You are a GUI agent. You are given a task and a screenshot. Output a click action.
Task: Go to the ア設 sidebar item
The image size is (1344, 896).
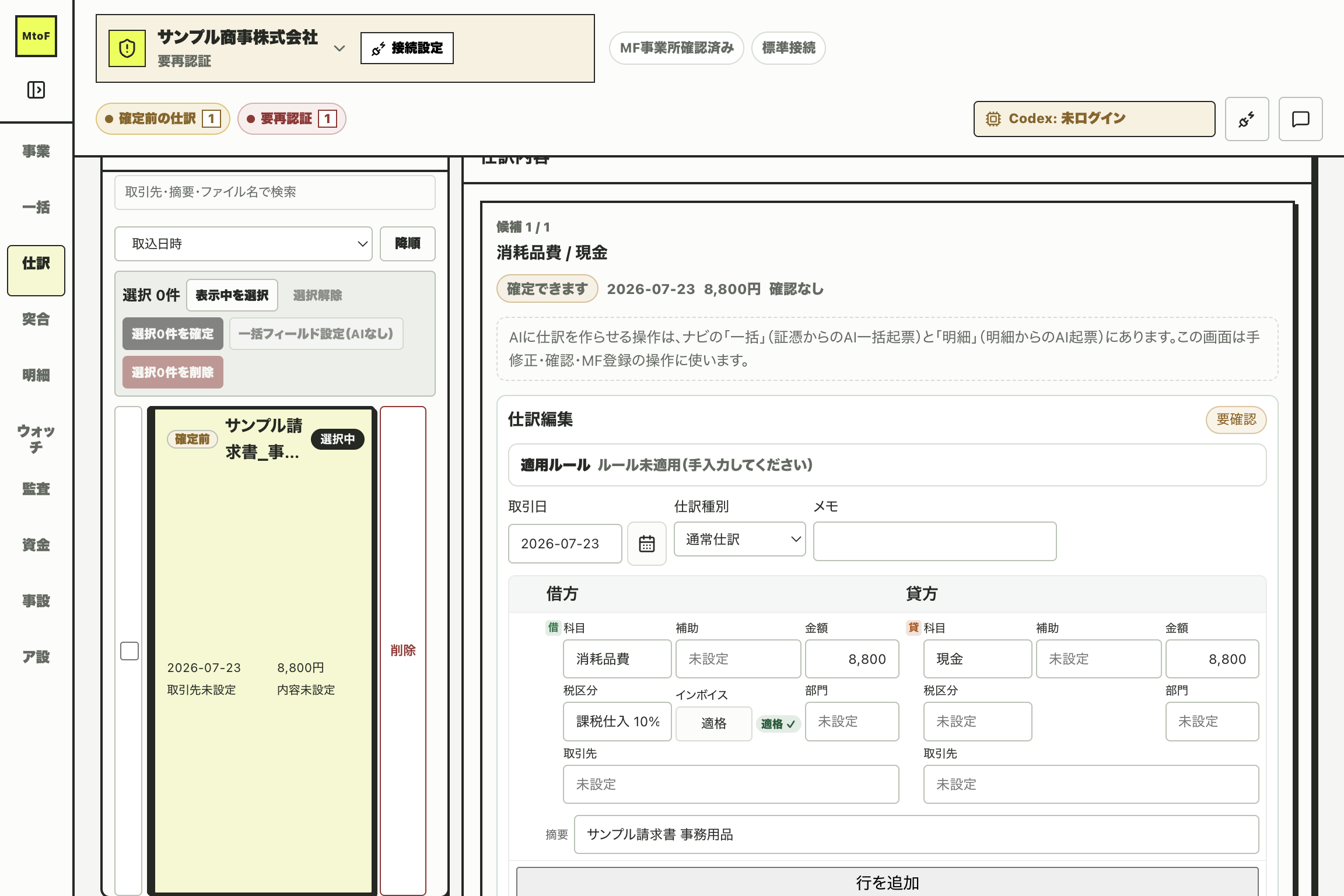(36, 657)
